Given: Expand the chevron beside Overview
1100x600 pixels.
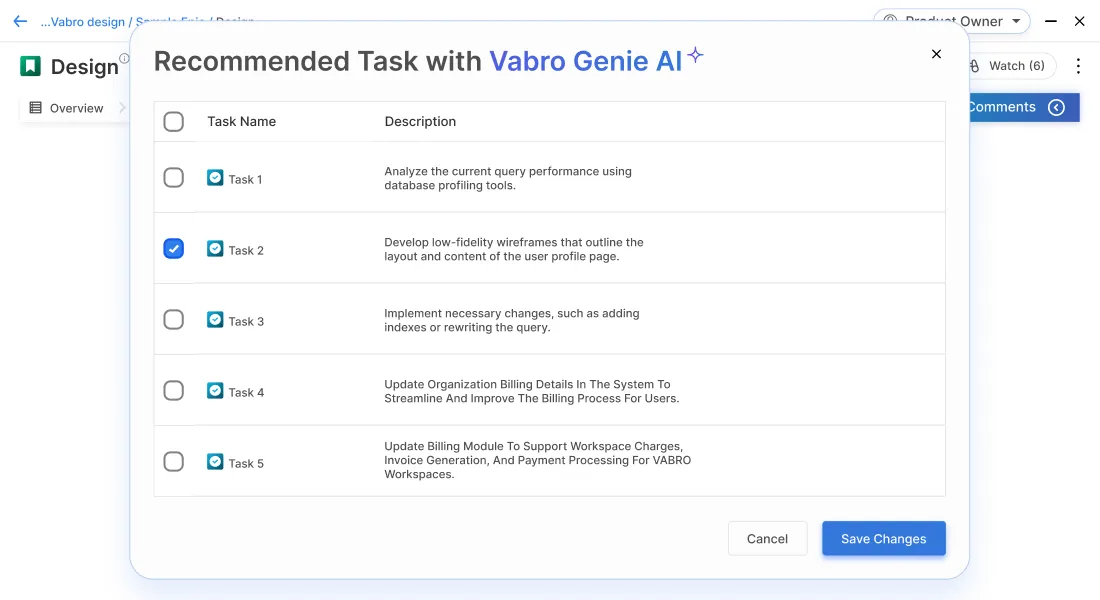Looking at the screenshot, I should click(x=123, y=108).
